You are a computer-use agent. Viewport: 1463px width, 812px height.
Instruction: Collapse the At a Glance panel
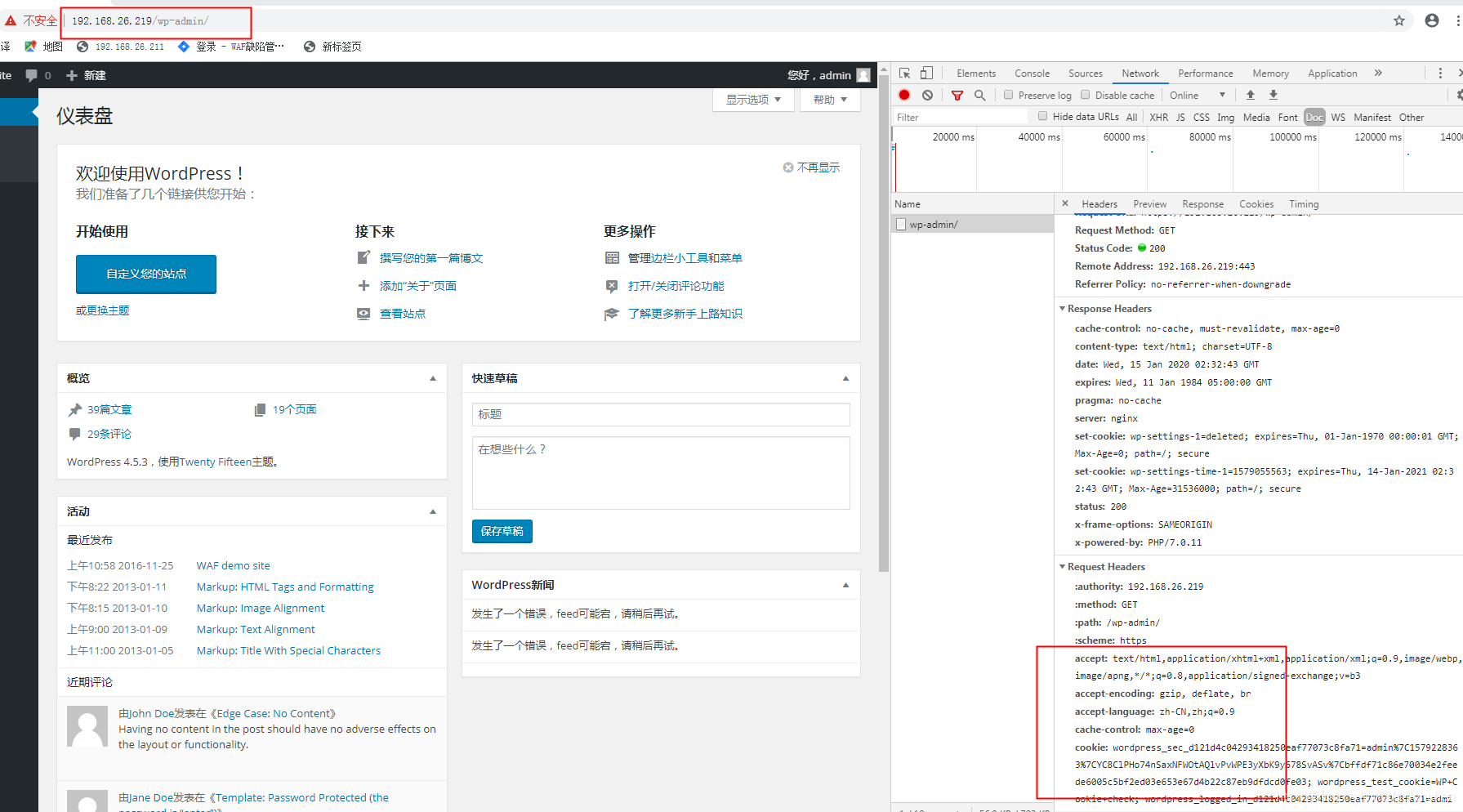[x=433, y=378]
